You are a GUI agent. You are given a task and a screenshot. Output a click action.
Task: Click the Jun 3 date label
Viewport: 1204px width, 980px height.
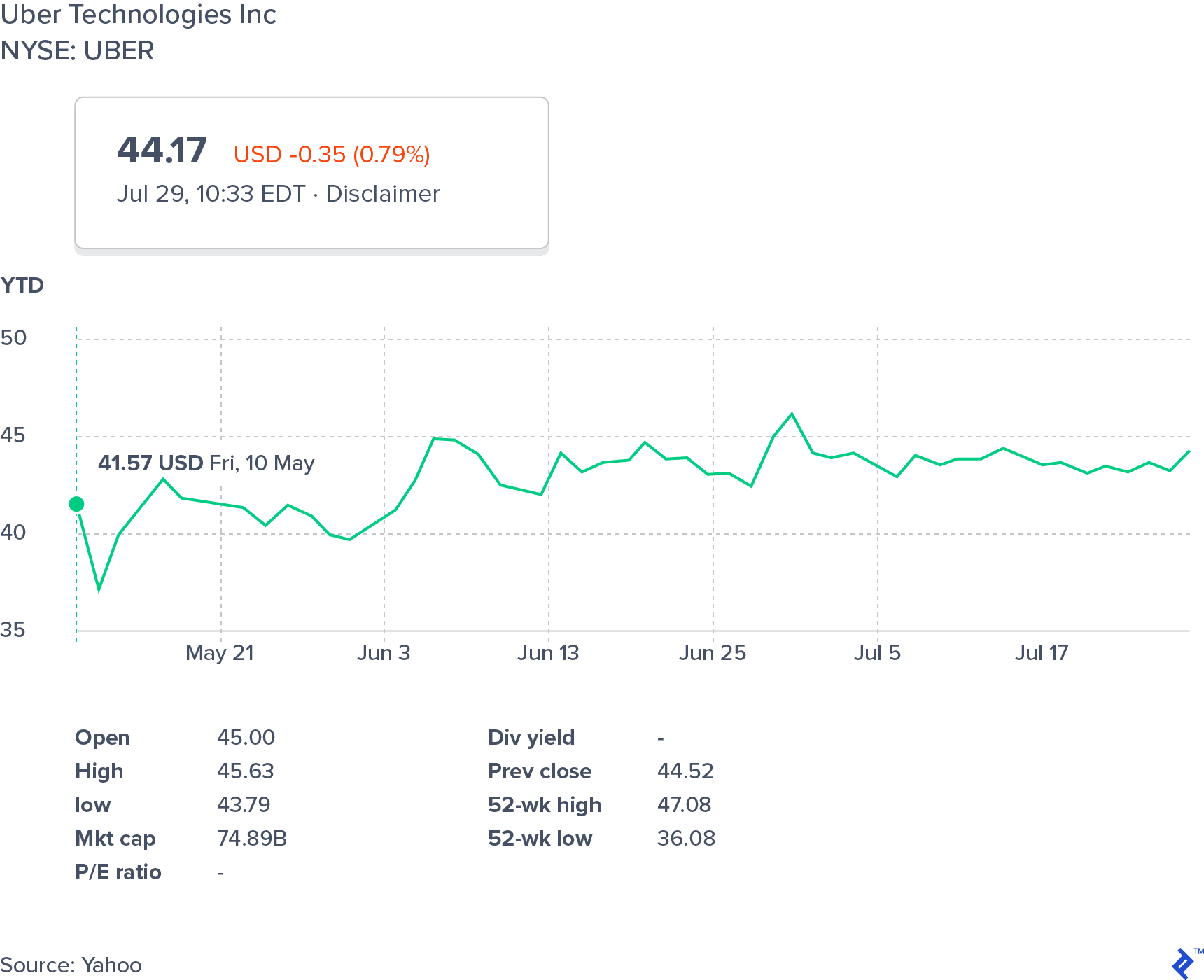[x=384, y=653]
